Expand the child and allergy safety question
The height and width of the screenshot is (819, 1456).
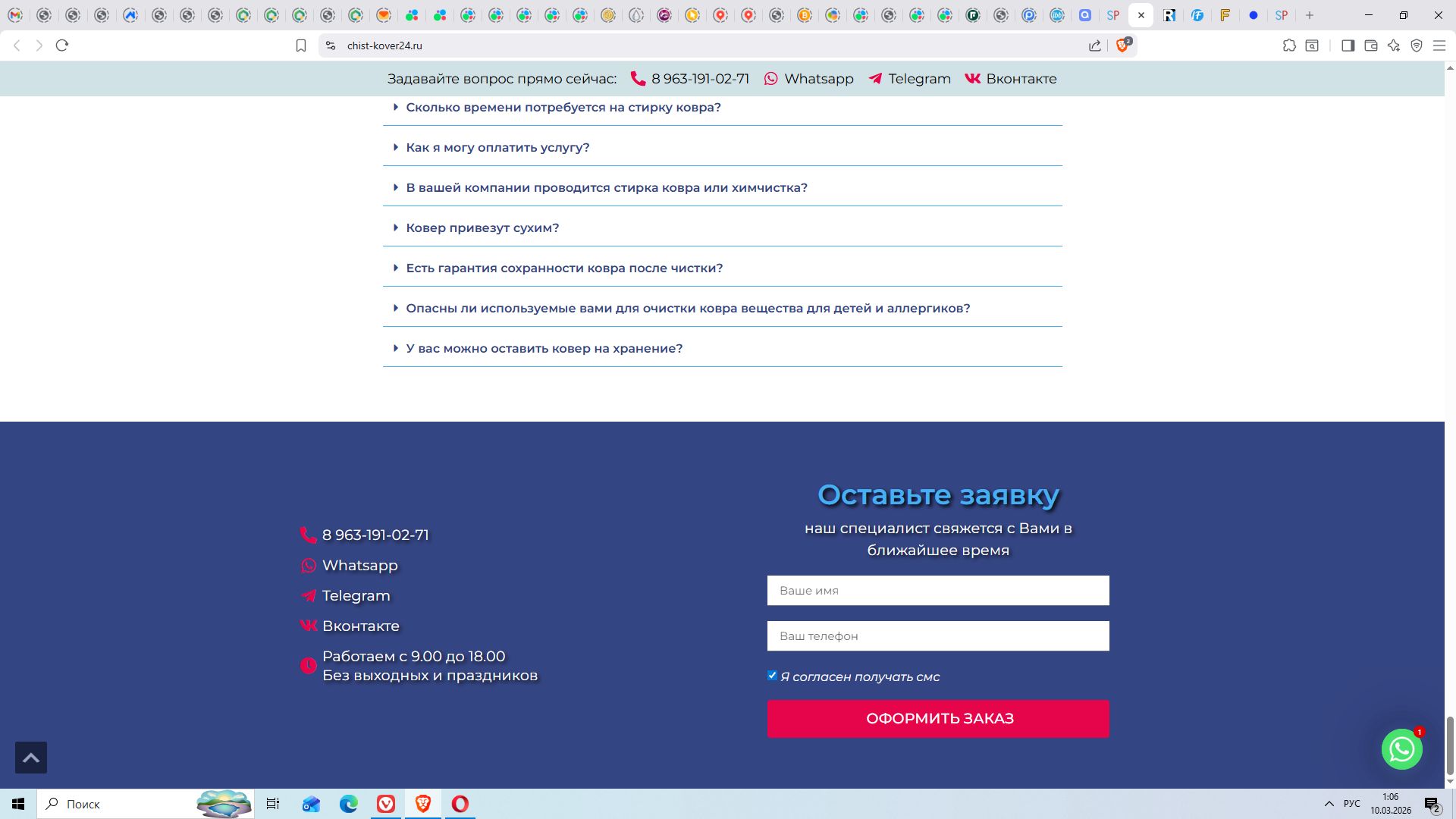687,309
